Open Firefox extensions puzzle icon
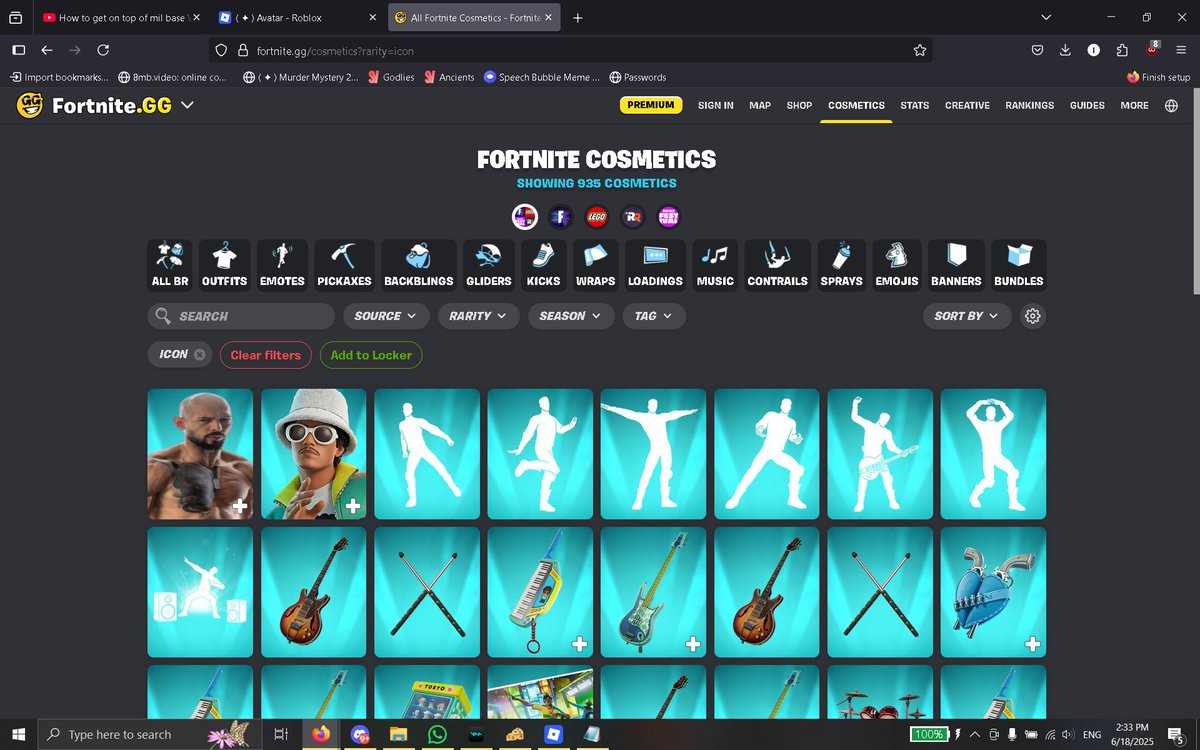1200x750 pixels. click(x=1122, y=50)
